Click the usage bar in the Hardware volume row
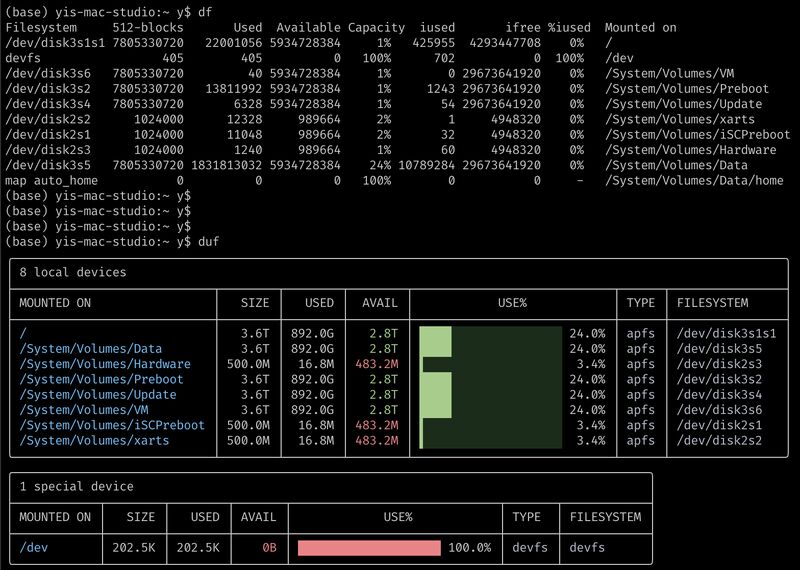 click(x=490, y=364)
